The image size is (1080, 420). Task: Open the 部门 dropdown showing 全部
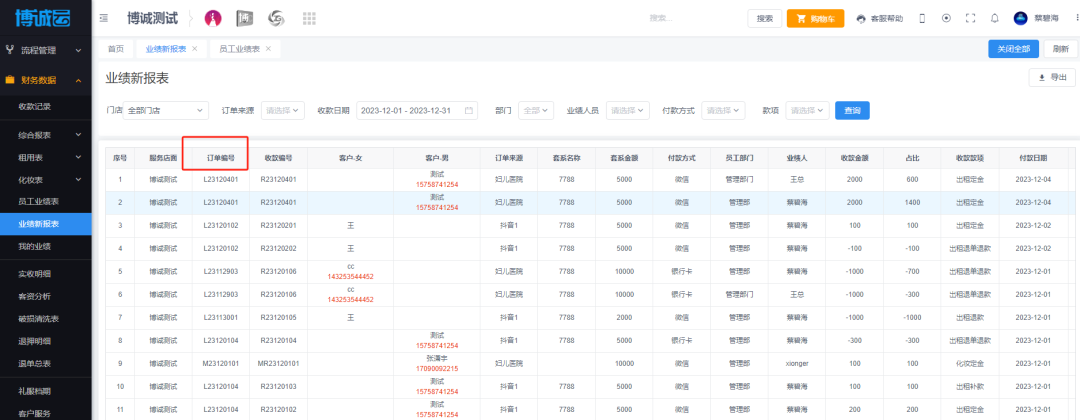click(x=536, y=110)
